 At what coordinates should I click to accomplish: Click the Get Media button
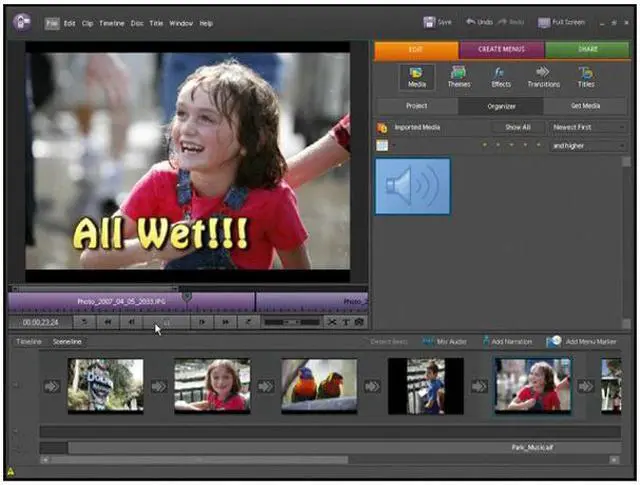(x=585, y=106)
